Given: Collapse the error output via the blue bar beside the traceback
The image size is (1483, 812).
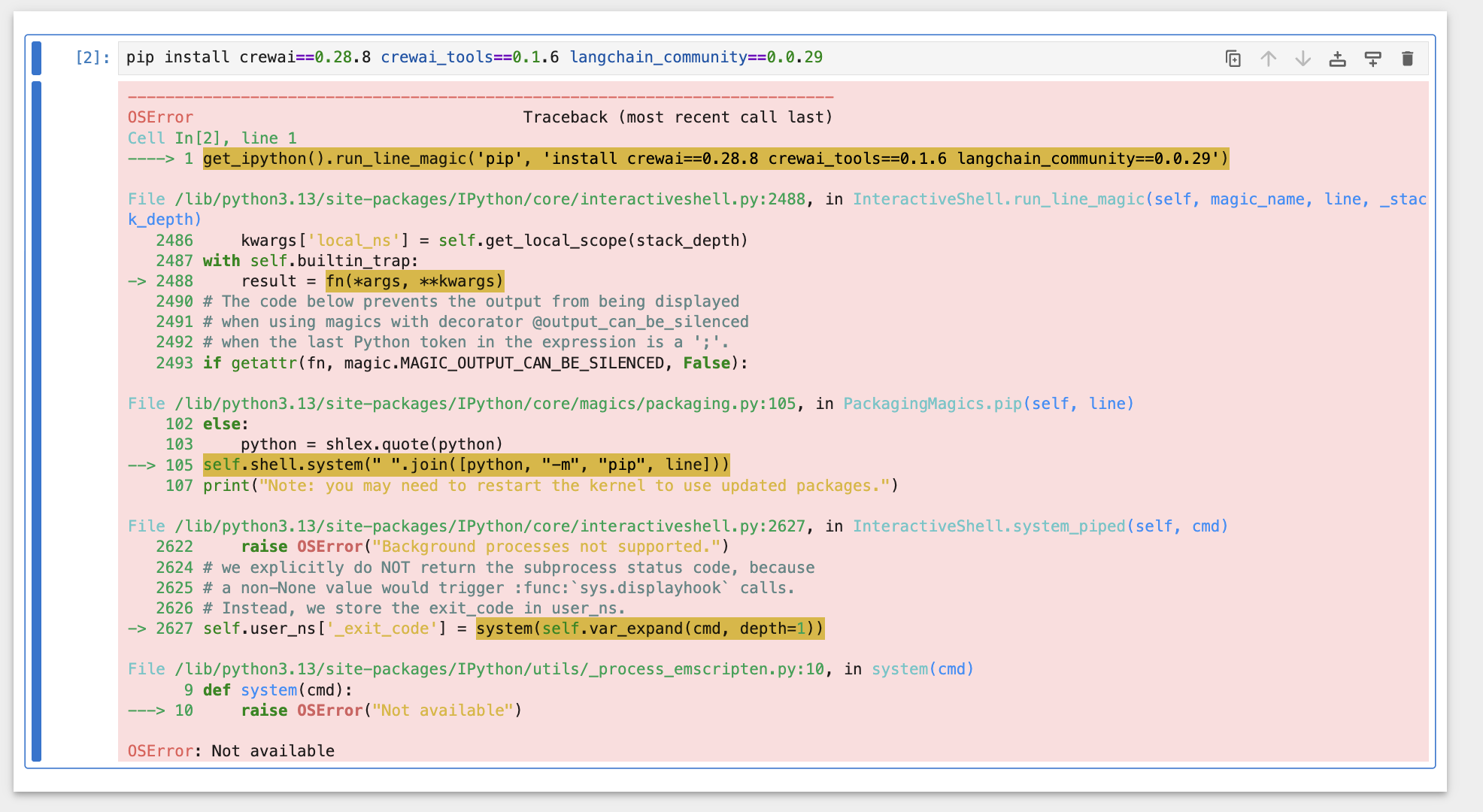Looking at the screenshot, I should tap(36, 421).
